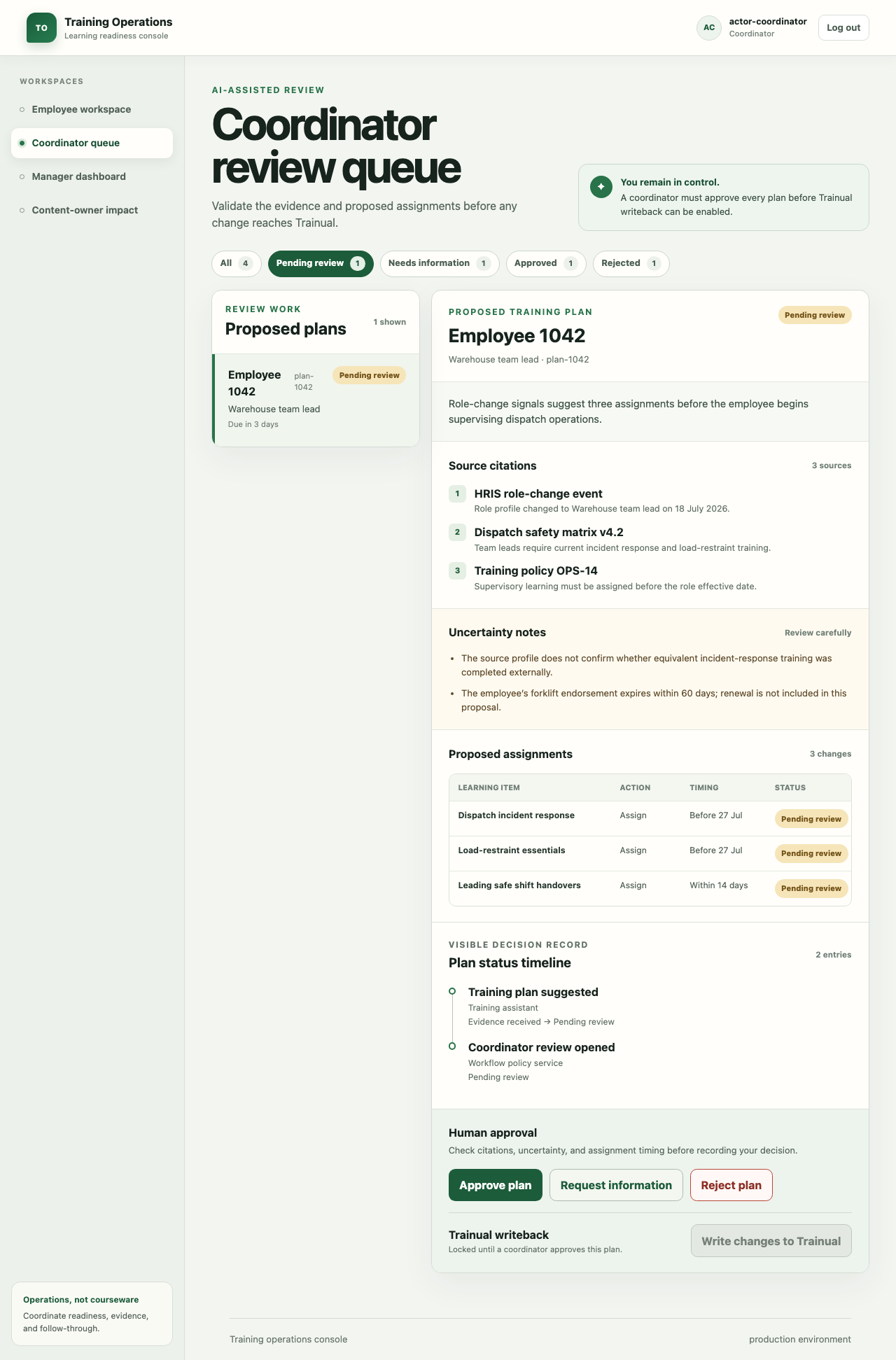The height and width of the screenshot is (1360, 896).
Task: Click the Review carefully label
Action: [x=818, y=633]
